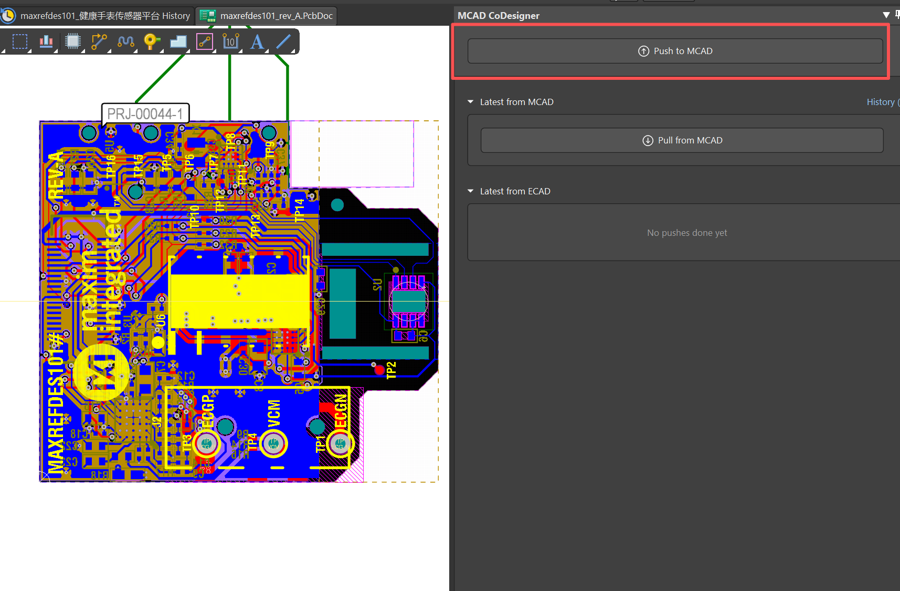Choose the Polygon Pour tool
Viewport: 900px width, 591px height.
pos(178,41)
